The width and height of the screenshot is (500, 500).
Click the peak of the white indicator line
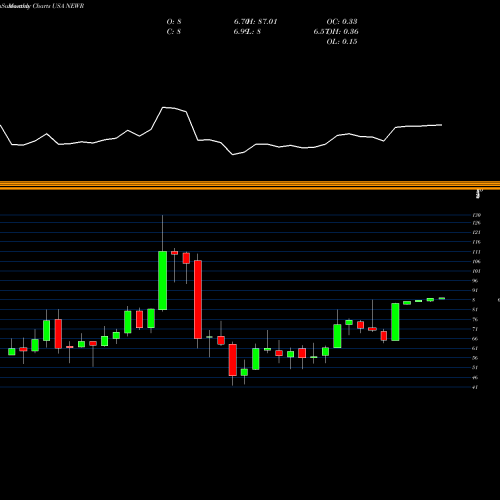pos(163,107)
